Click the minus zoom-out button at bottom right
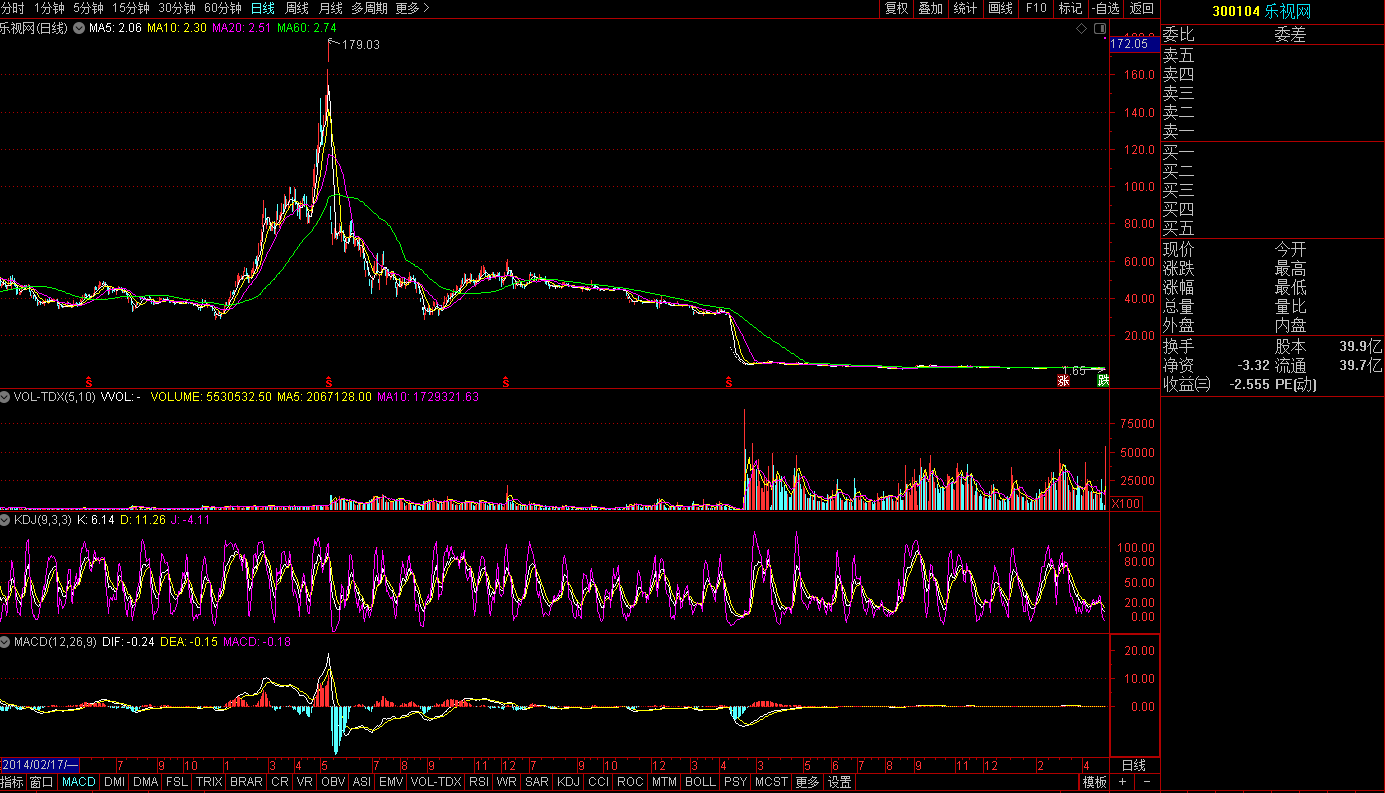The height and width of the screenshot is (793, 1385). [x=1146, y=782]
